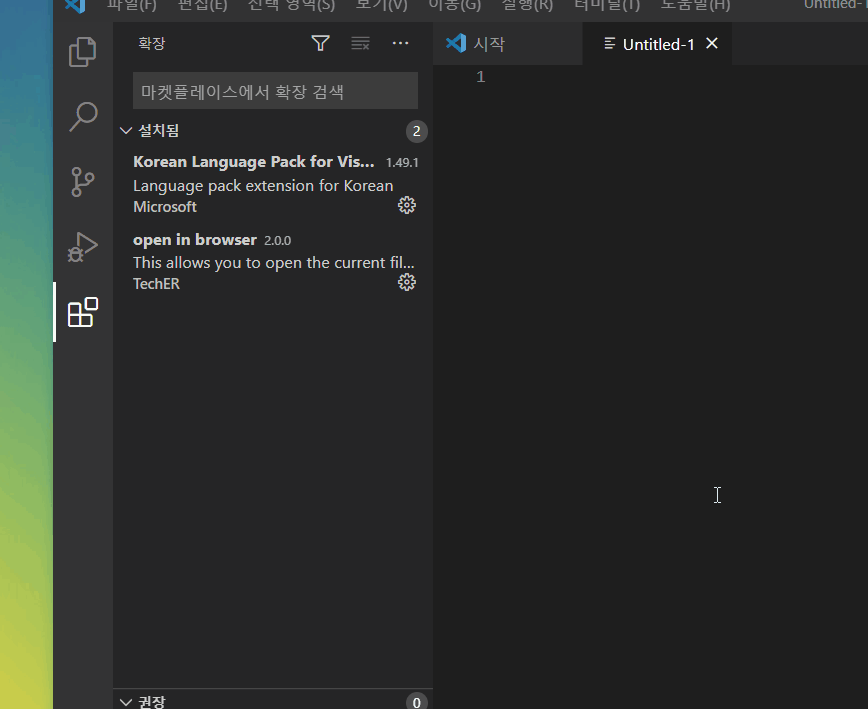Open the 이동(G) menu

coord(455,6)
